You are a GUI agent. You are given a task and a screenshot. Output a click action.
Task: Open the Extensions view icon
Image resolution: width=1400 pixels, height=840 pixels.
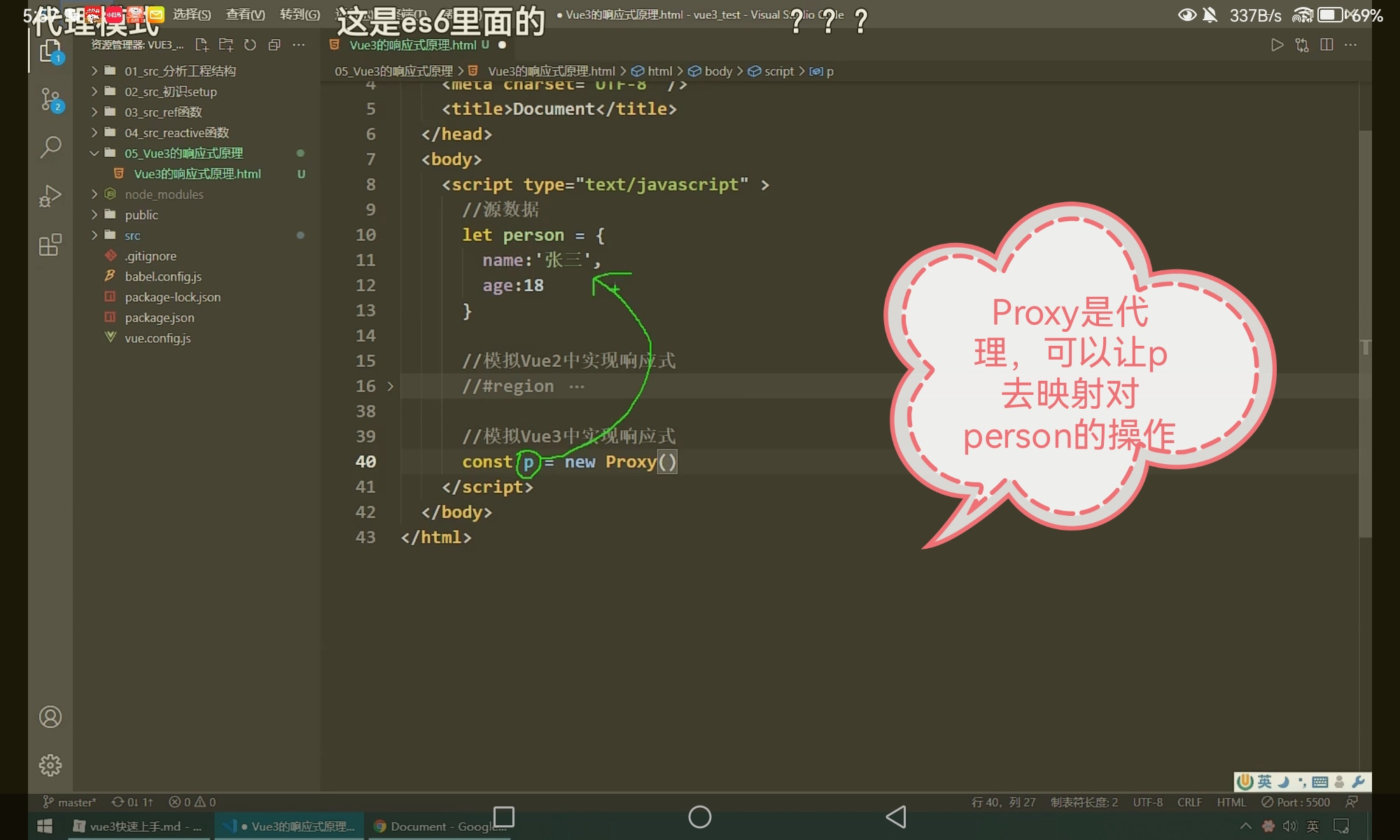[x=50, y=245]
